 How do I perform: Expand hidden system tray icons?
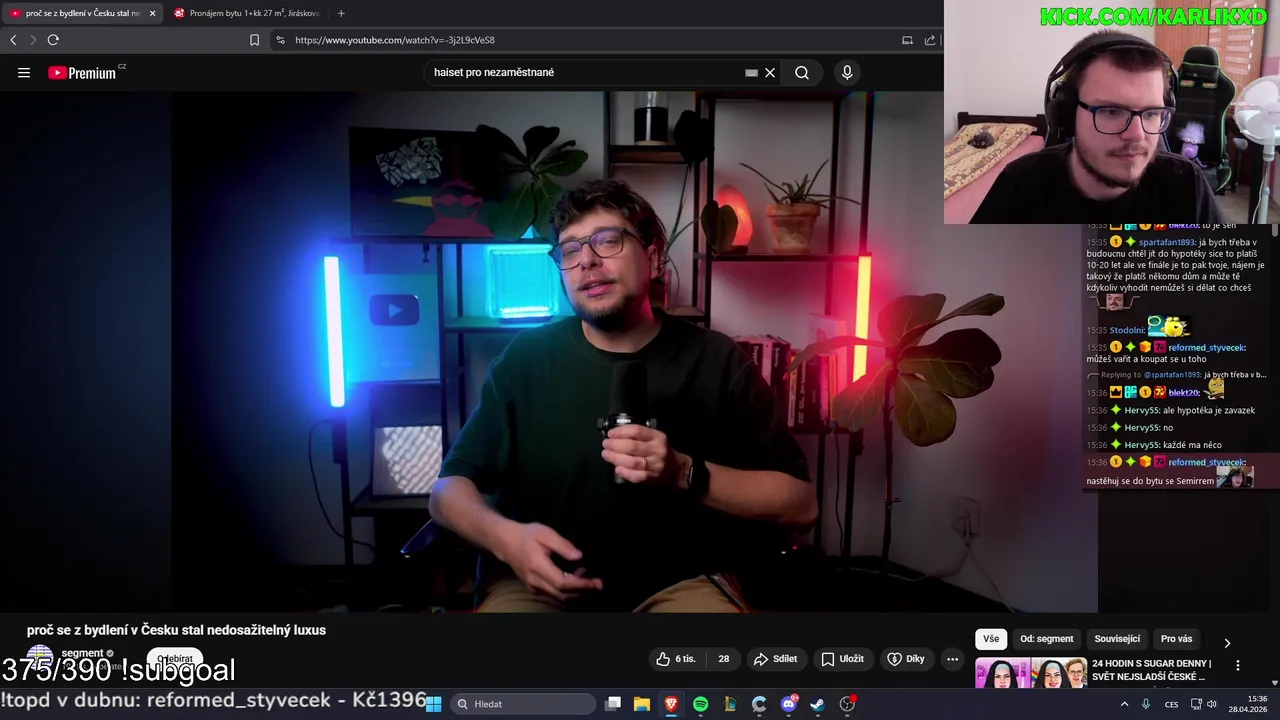pyautogui.click(x=1124, y=704)
